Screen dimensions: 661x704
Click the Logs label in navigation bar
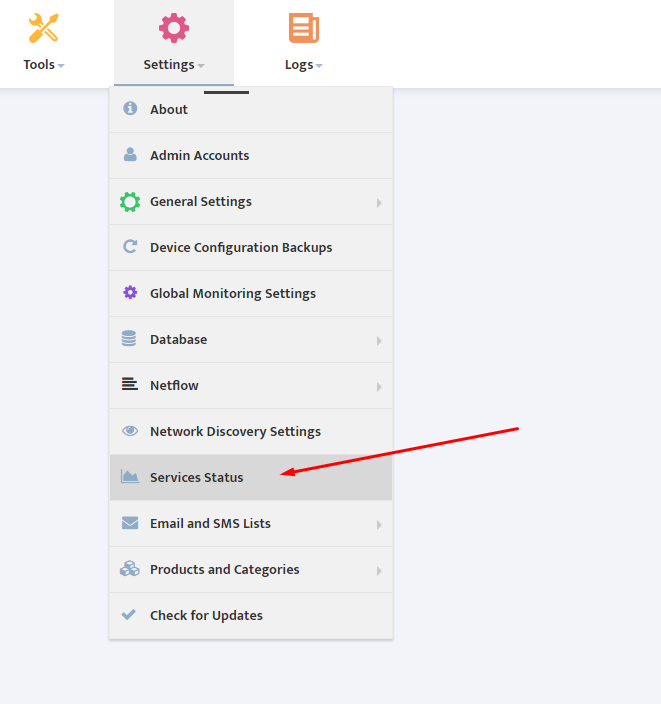click(299, 65)
